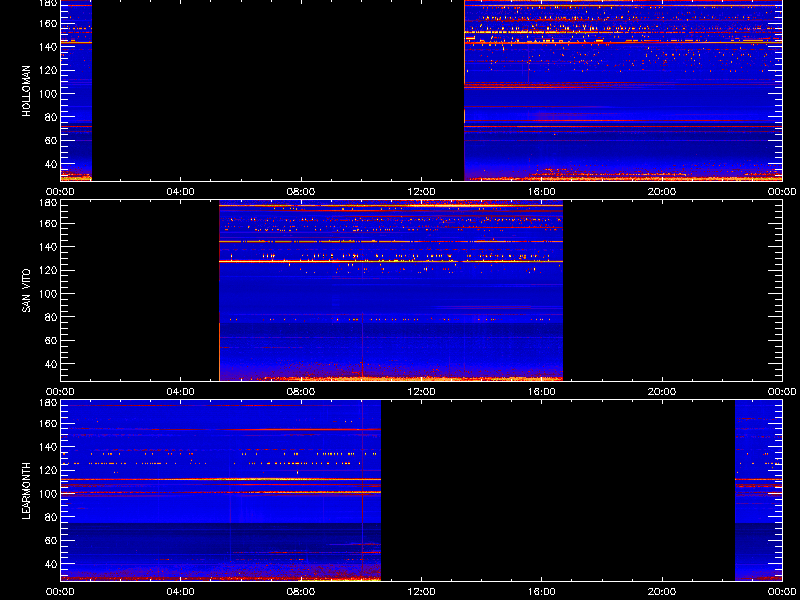Select the 180 frequency label on San Vito axis

click(x=49, y=202)
